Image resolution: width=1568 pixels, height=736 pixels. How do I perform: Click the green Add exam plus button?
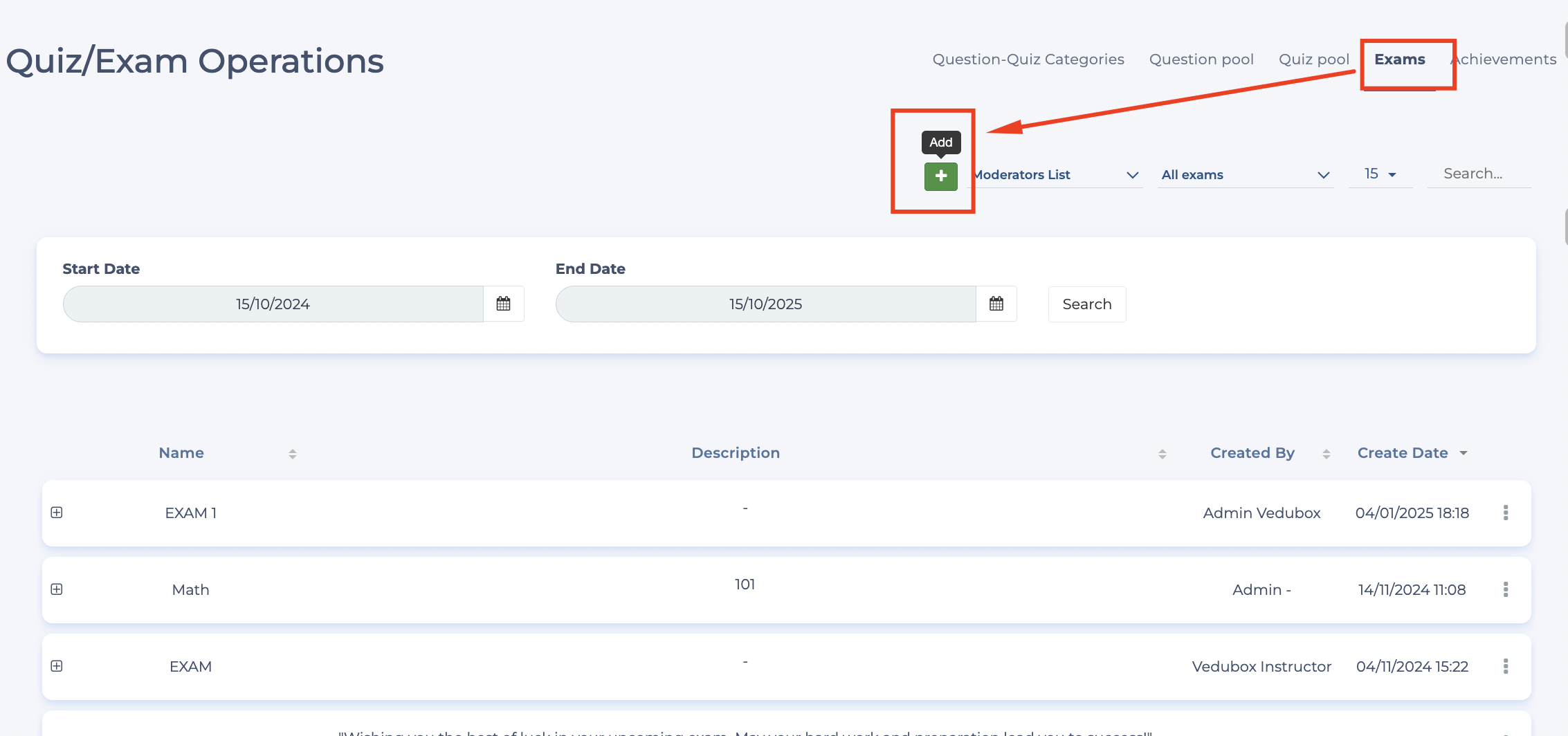940,176
